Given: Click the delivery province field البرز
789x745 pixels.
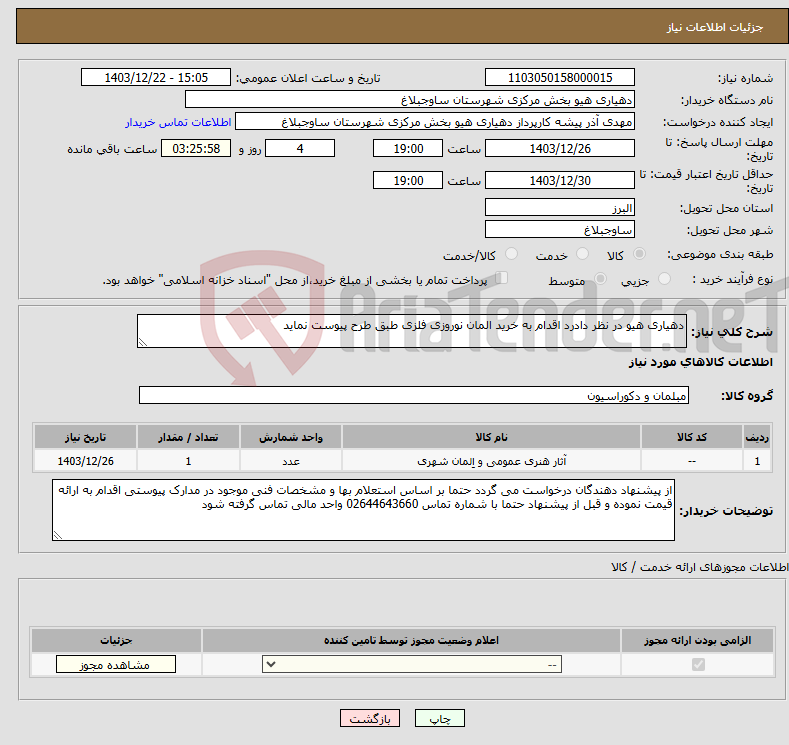Looking at the screenshot, I should (560, 207).
